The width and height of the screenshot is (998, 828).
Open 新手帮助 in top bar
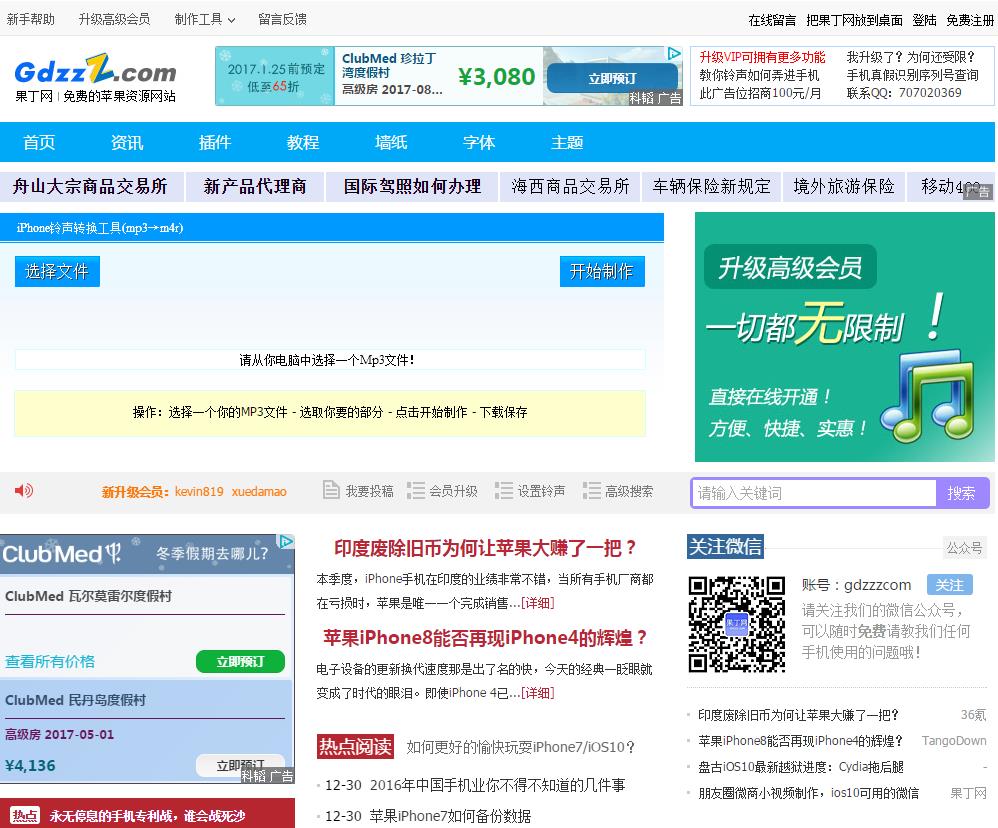[x=31, y=19]
